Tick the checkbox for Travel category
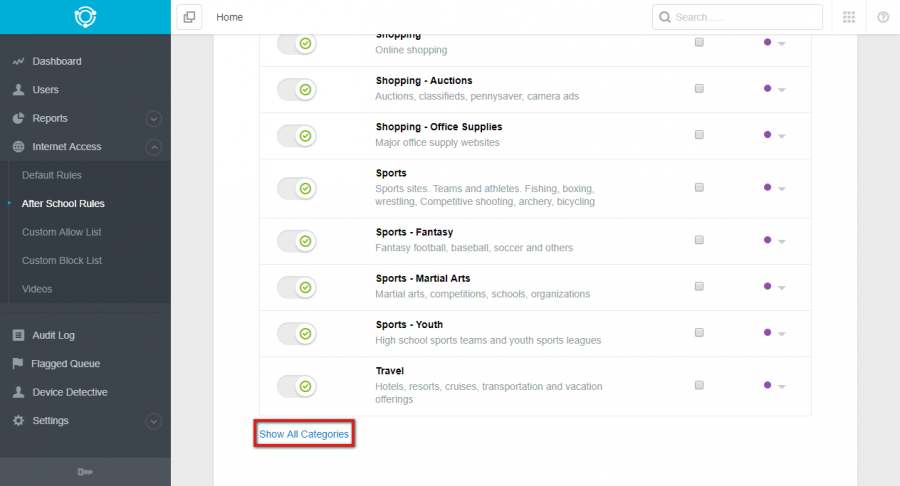Screen dimensions: 900x486 point(699,385)
